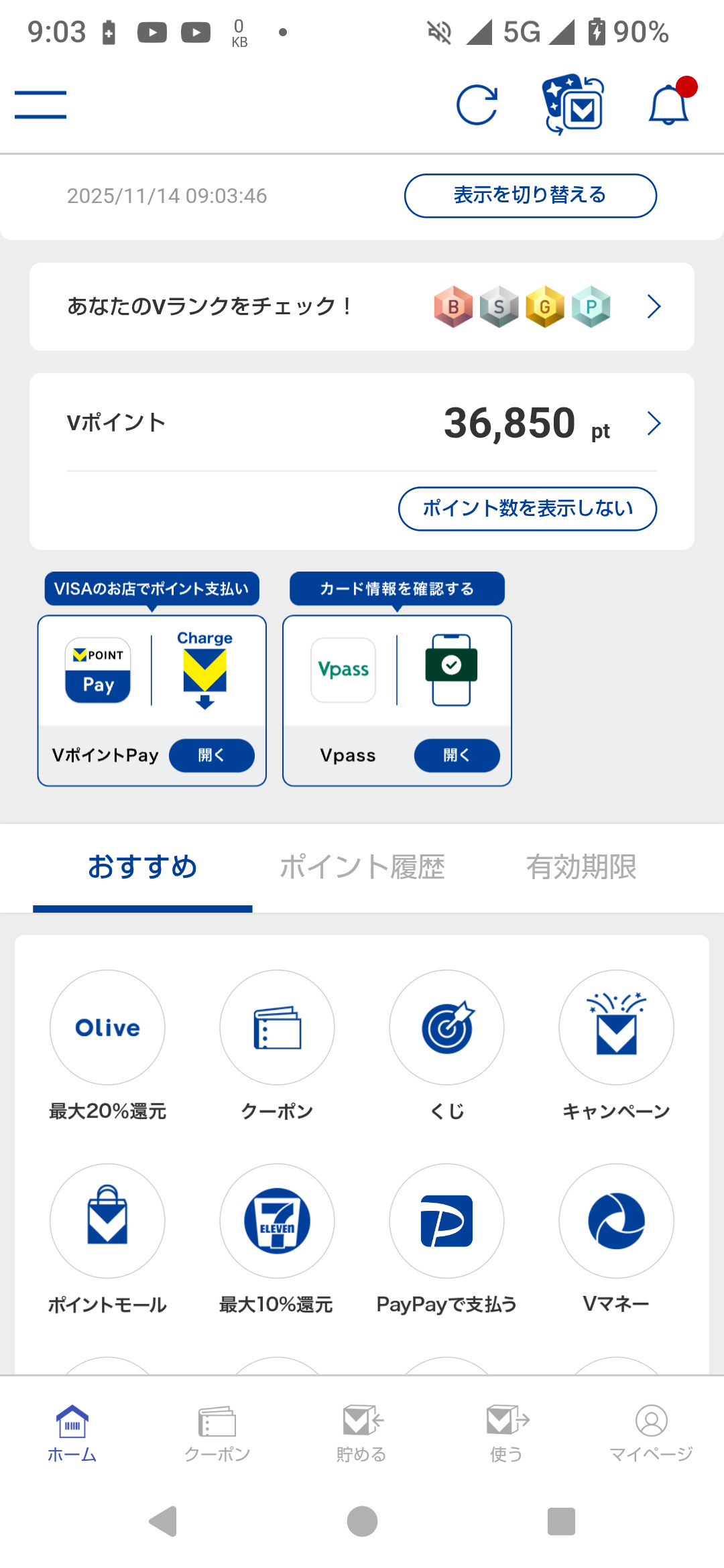
Task: Expand the Vポイント balance chevron
Action: click(654, 423)
